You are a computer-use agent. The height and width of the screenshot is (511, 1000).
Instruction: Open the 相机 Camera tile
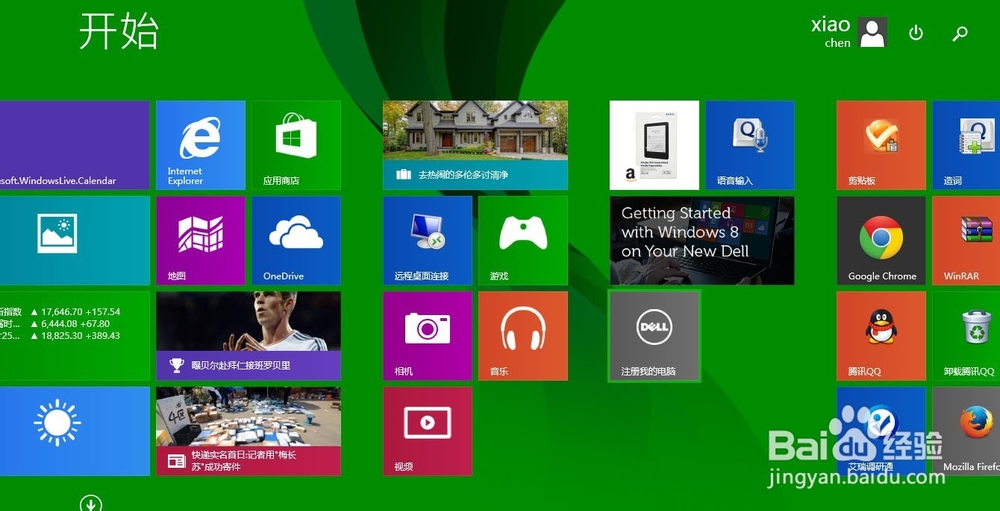click(427, 336)
